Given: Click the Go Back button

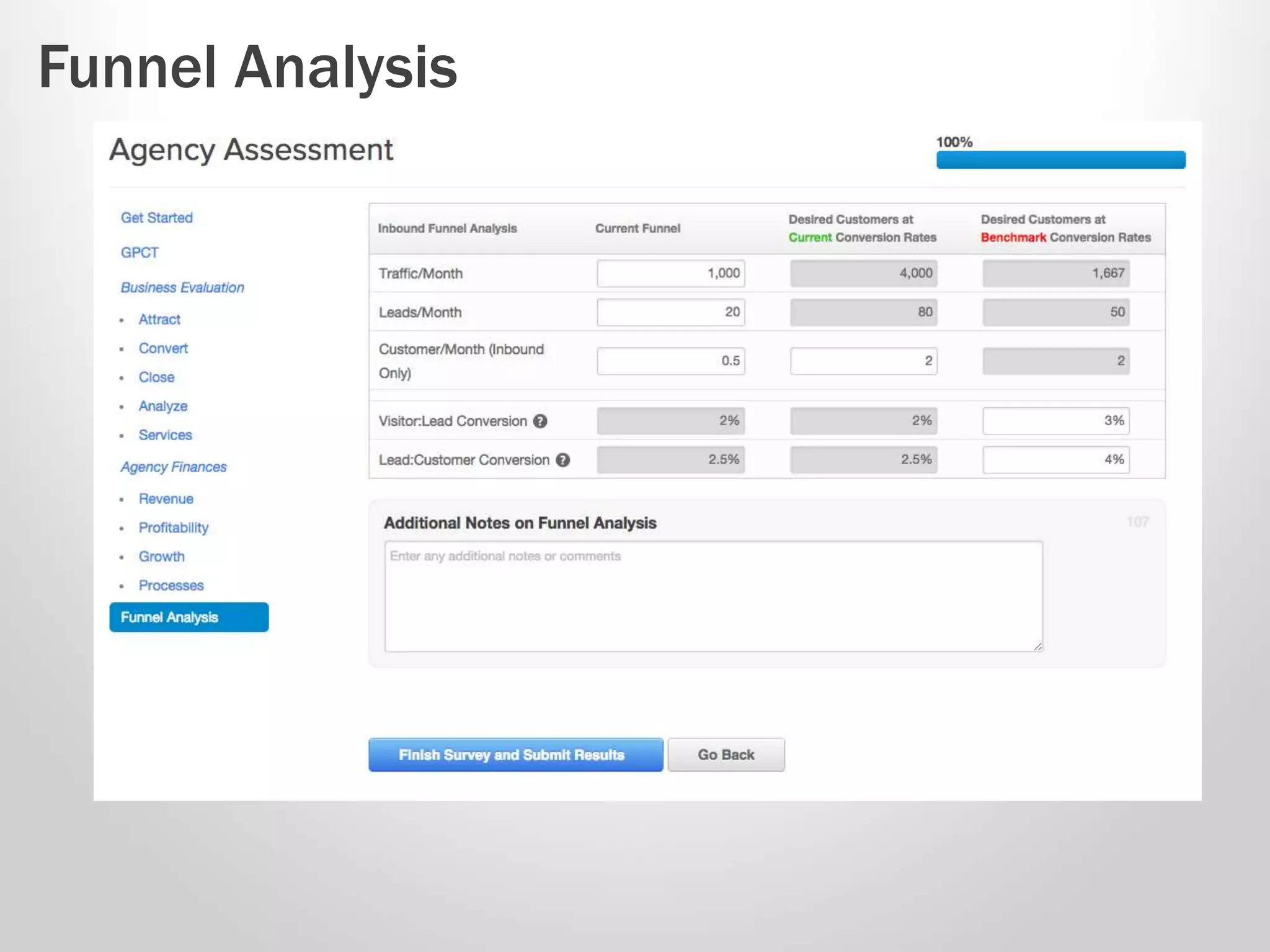Looking at the screenshot, I should click(726, 755).
